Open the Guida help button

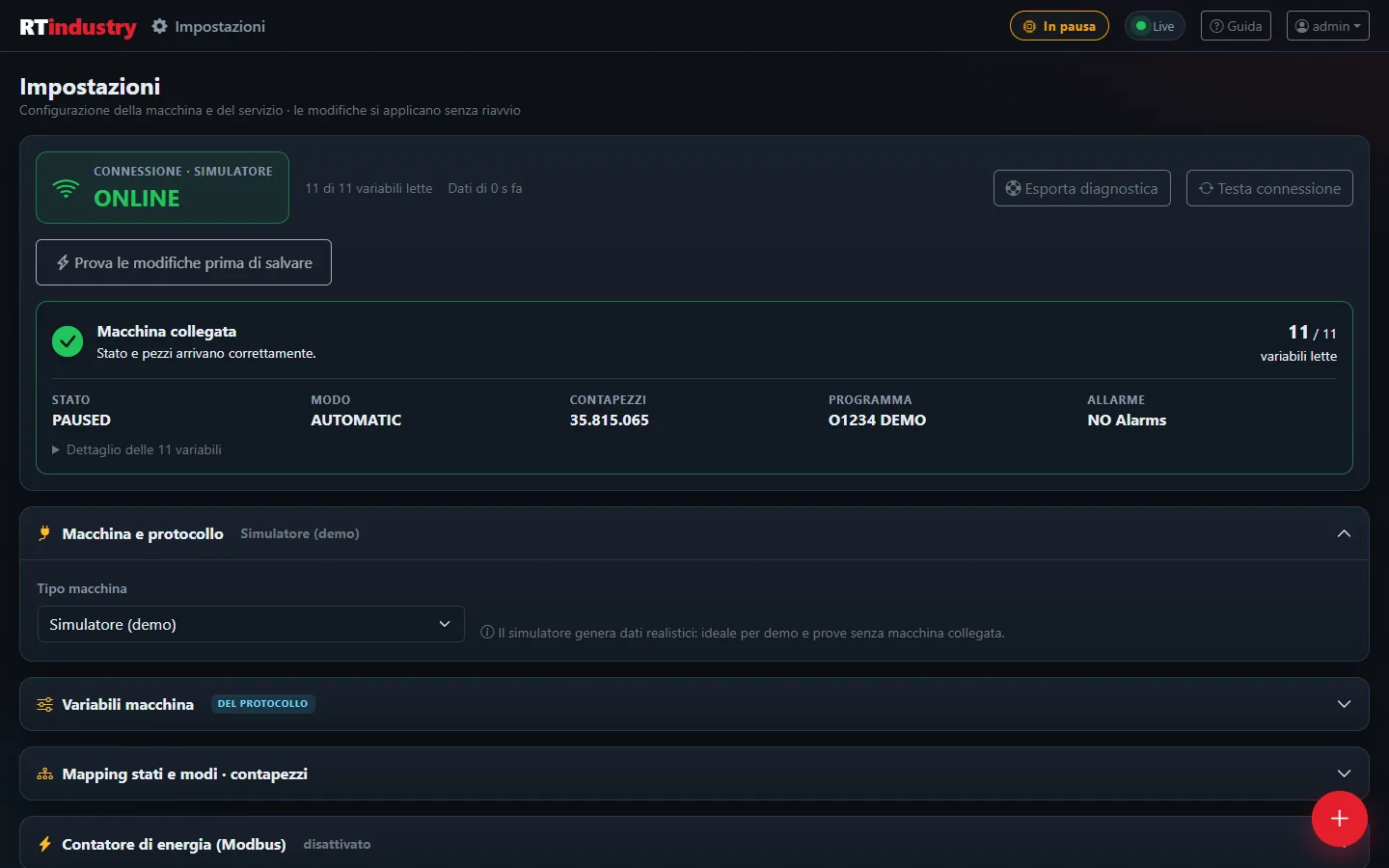click(x=1236, y=26)
